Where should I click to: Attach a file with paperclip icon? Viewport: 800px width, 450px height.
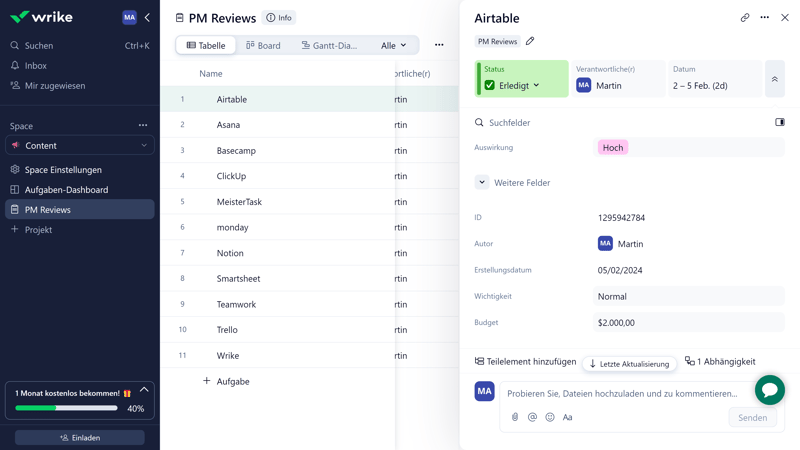(515, 417)
